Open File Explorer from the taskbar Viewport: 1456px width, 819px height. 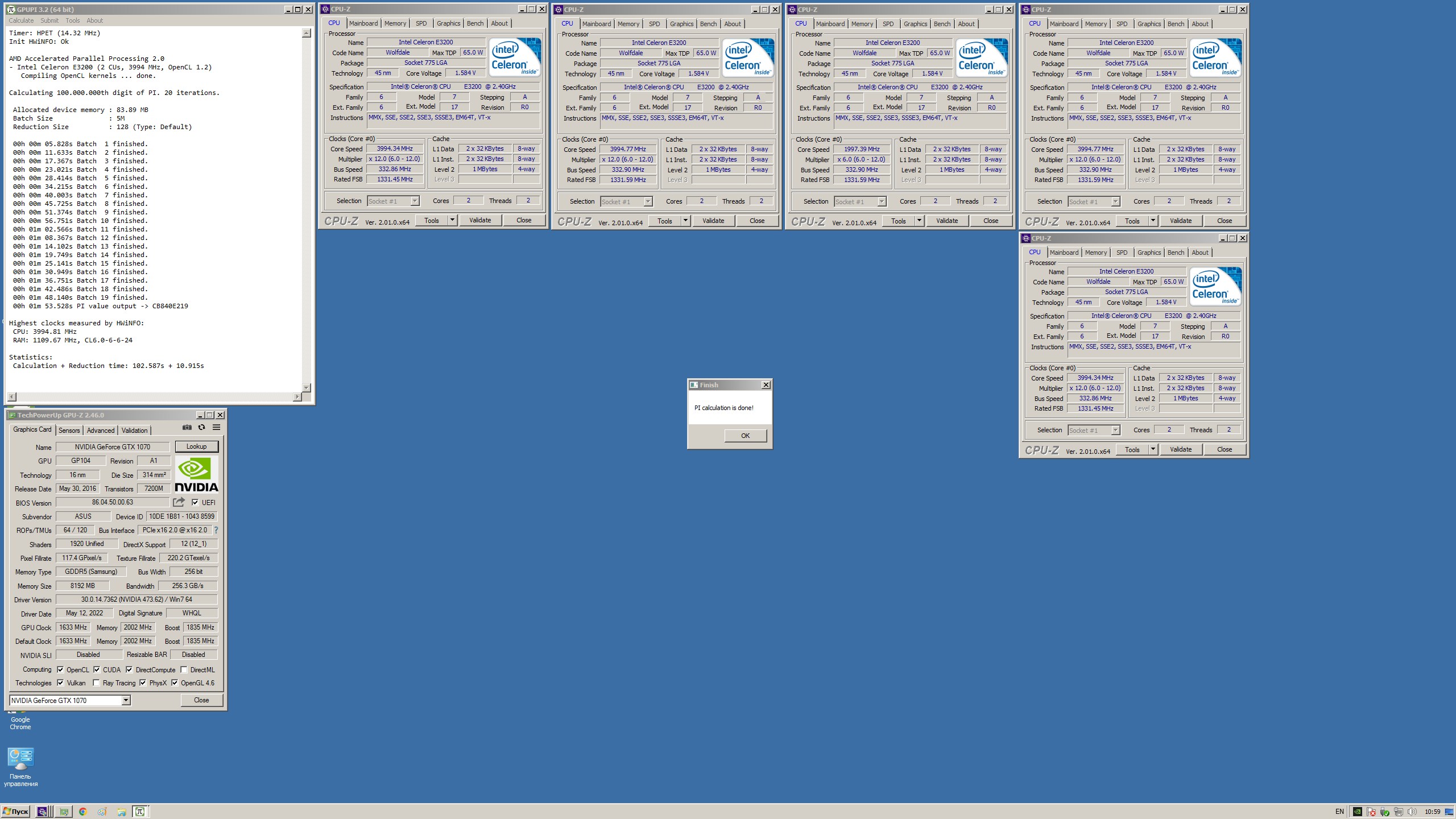121,812
